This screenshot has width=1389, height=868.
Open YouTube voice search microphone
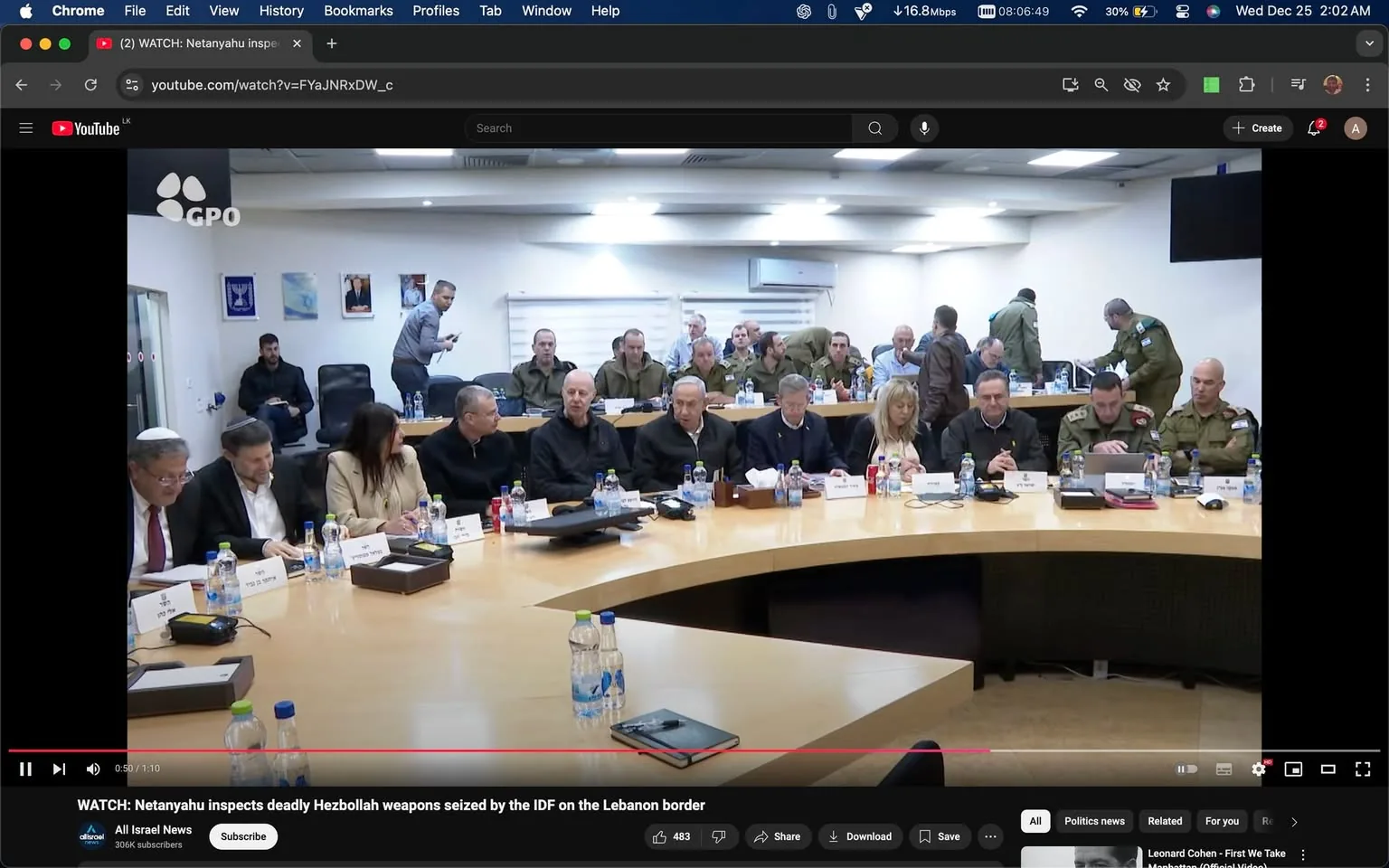pos(924,127)
